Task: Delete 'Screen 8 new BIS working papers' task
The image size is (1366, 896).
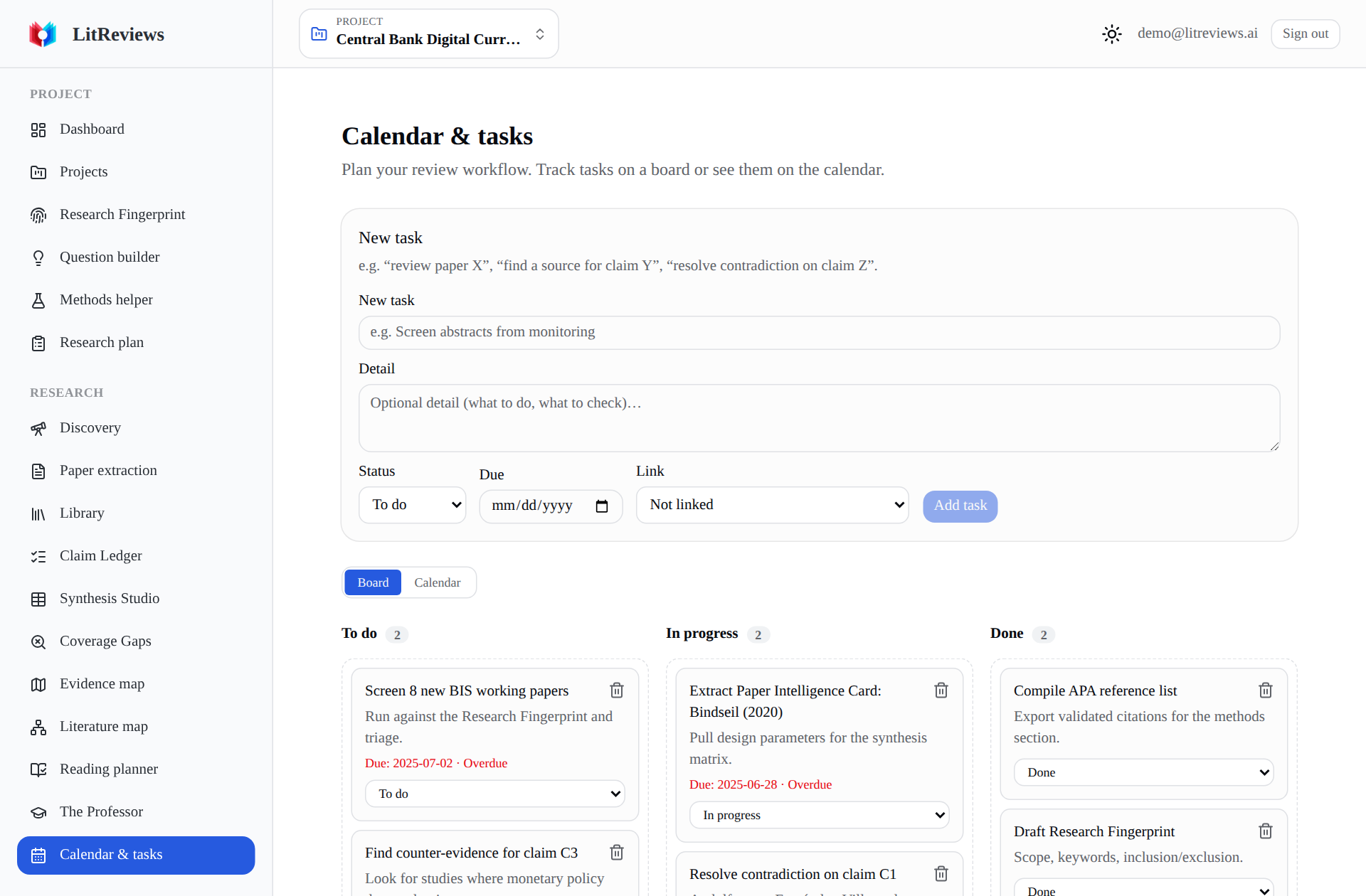Action: point(617,690)
